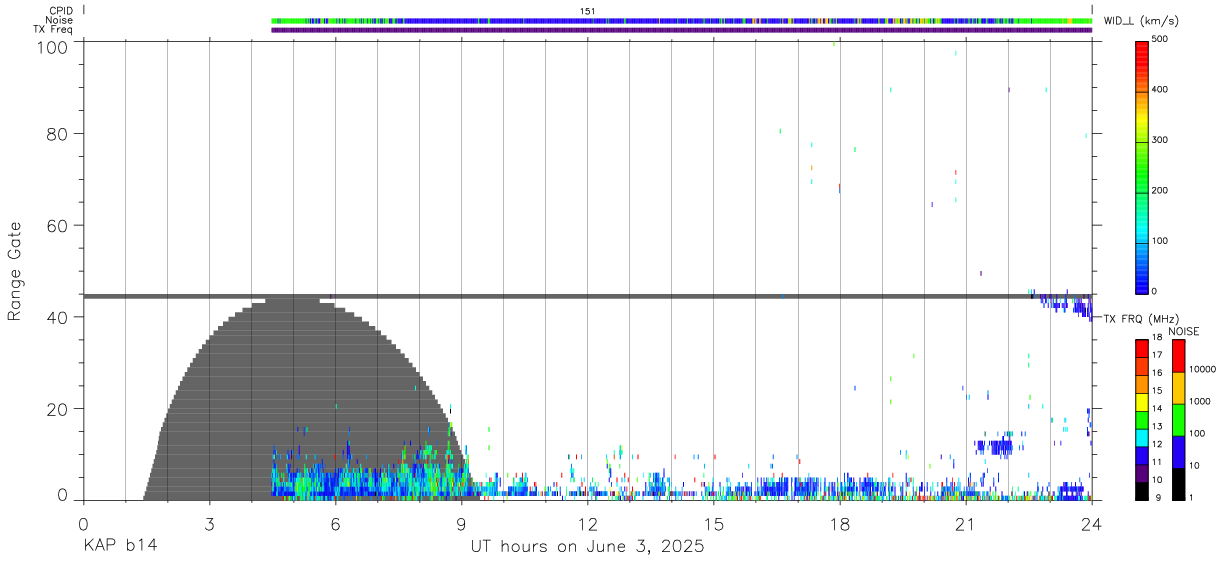
Task: Pick the black 9–10 MHz TX FRQ swatch
Action: (x=1141, y=490)
